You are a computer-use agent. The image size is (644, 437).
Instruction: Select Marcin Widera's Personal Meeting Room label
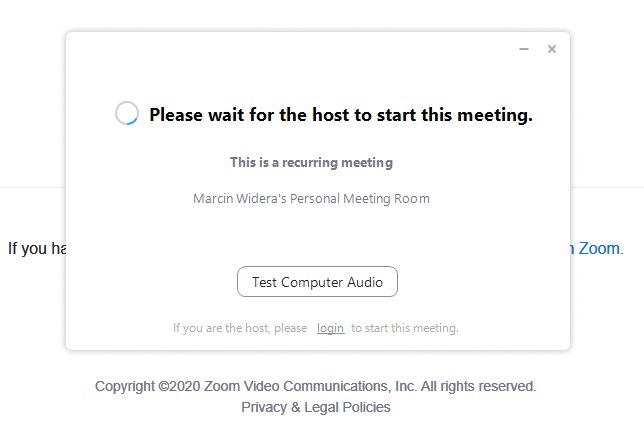point(311,198)
